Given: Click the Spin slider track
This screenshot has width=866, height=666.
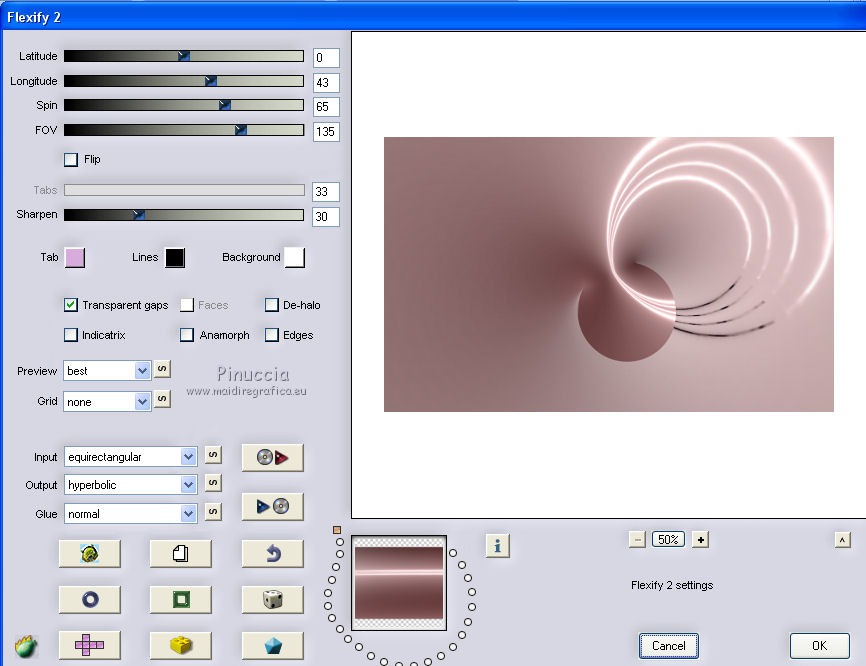Looking at the screenshot, I should coord(184,105).
